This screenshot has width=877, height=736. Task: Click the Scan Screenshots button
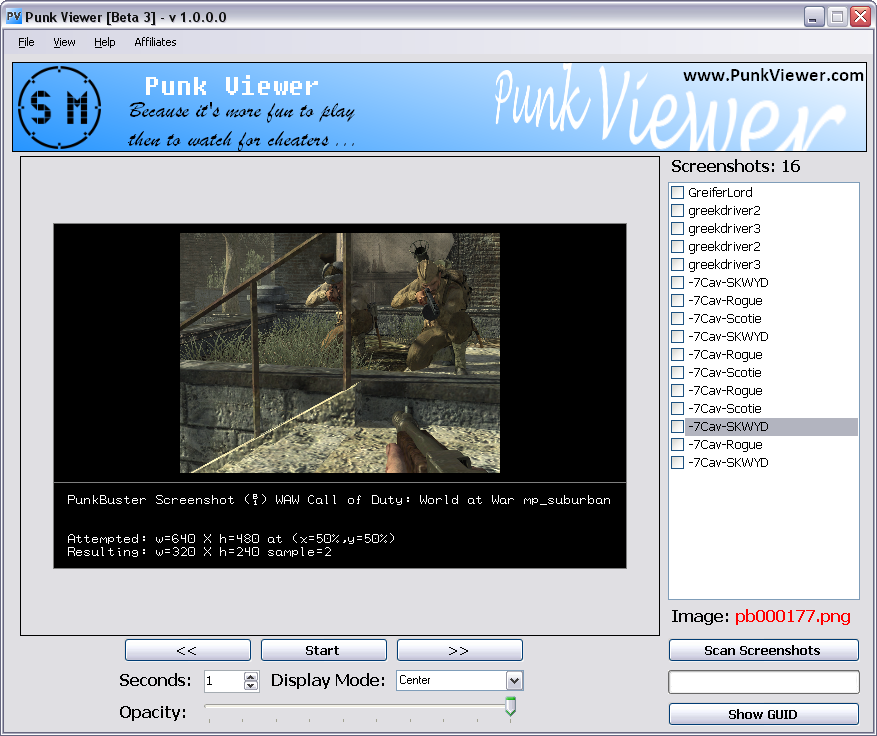pyautogui.click(x=763, y=650)
